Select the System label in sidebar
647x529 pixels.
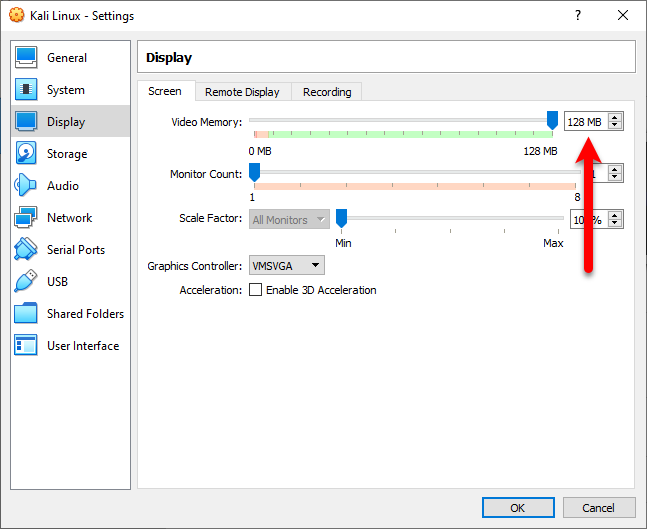click(66, 90)
